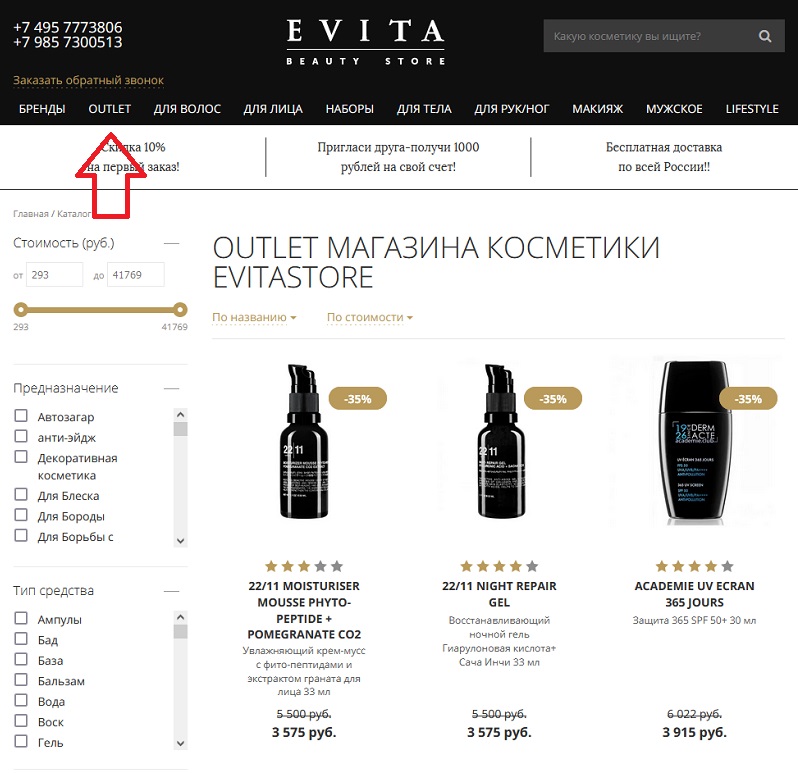Open the ДЛЯ ВОЛОС menu item
Viewport: 798px width, 773px height.
(x=187, y=109)
